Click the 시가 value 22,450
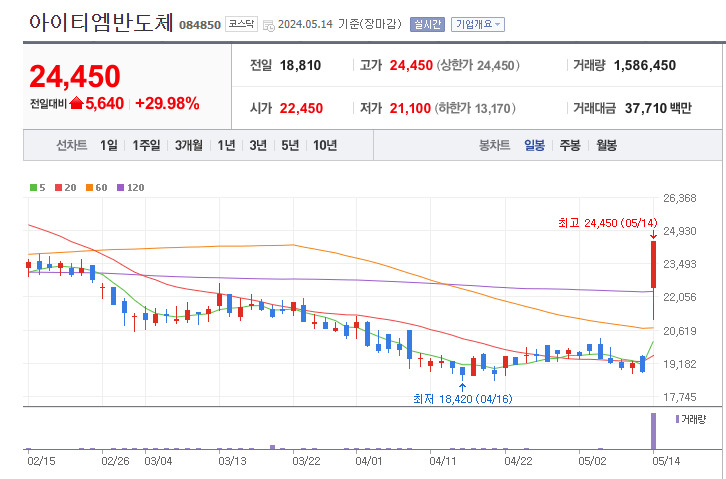 click(x=301, y=108)
